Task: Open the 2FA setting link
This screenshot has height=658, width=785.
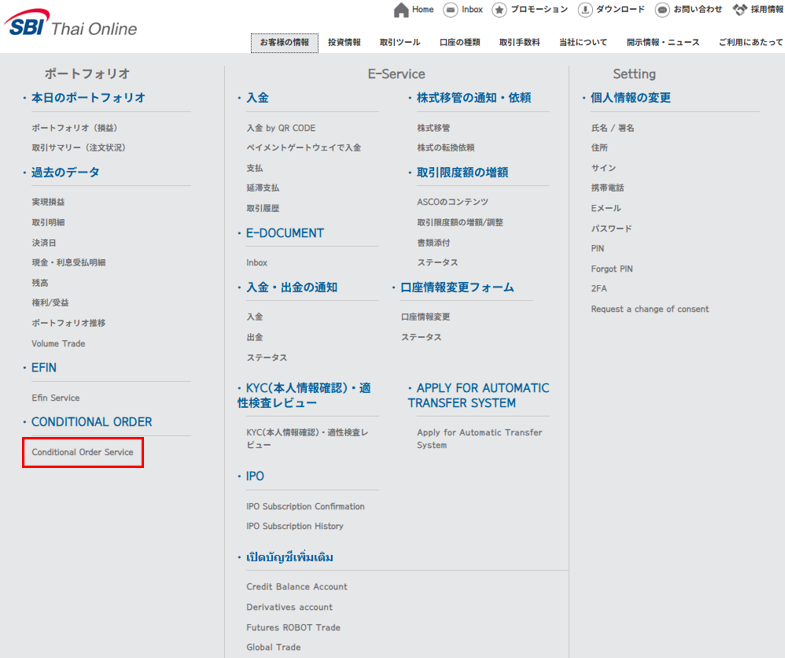Action: 599,288
